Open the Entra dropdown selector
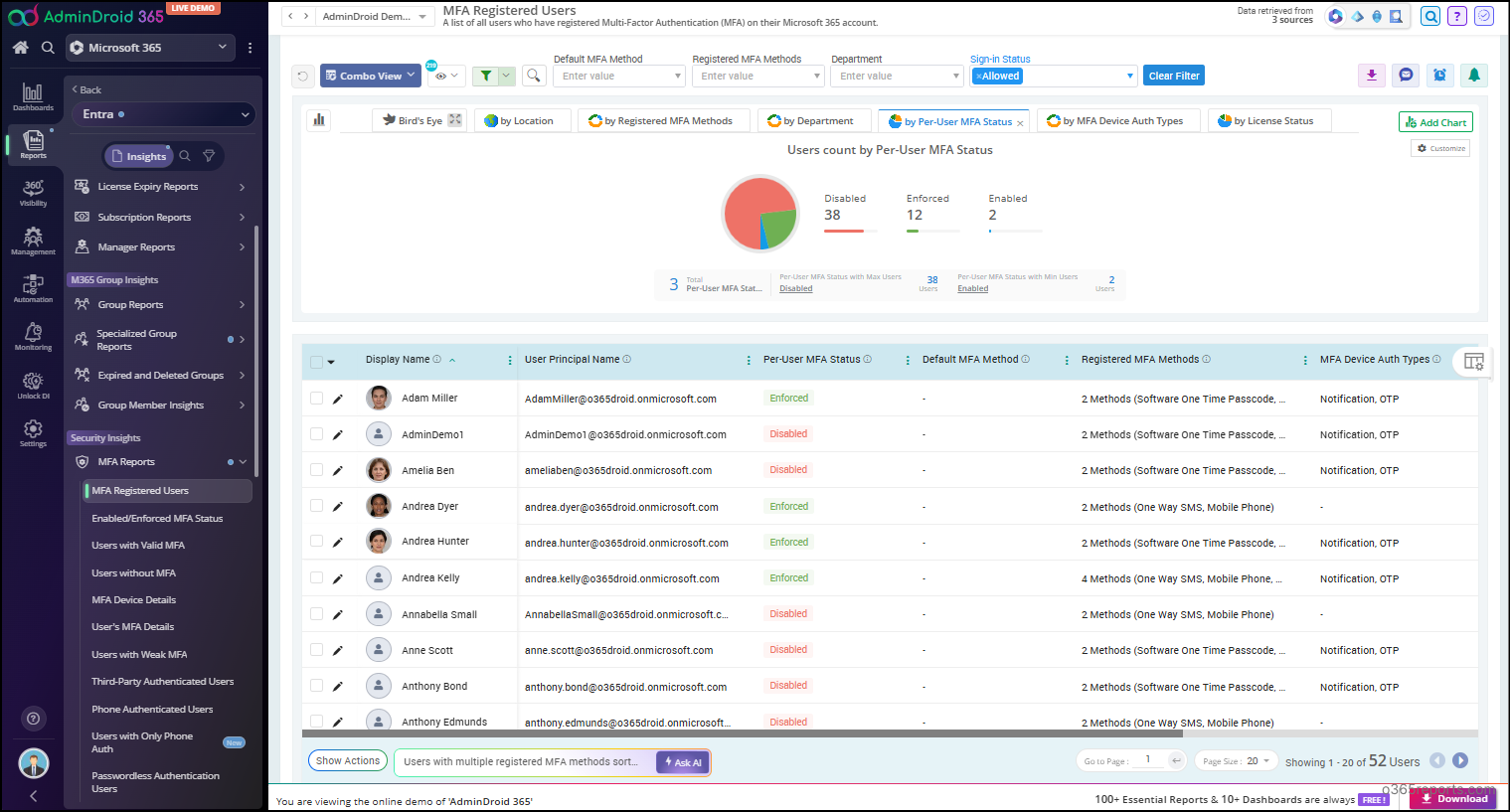The height and width of the screenshot is (812, 1510). [x=163, y=114]
